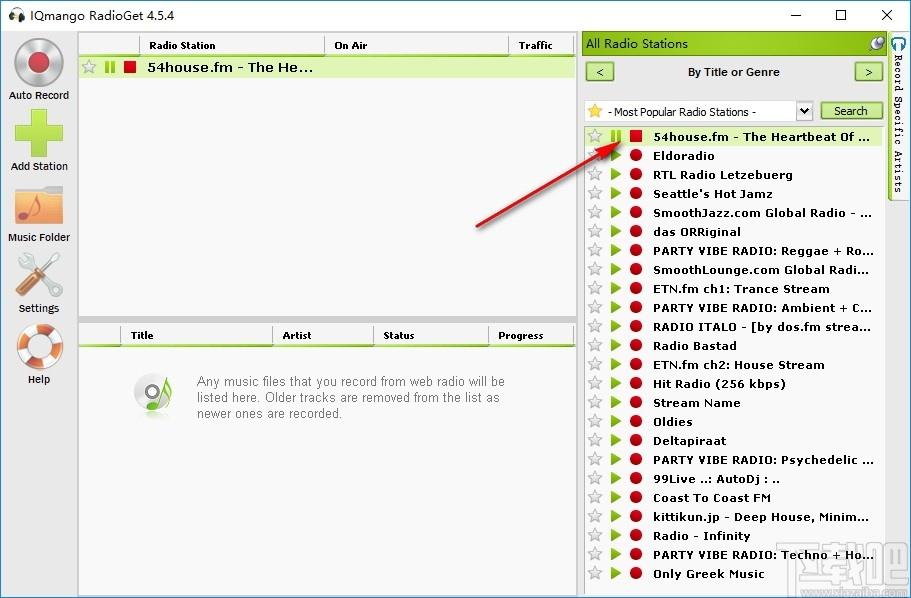Record RTL Radio Letzebuerg
Viewport: 911px width, 598px height.
click(x=636, y=174)
